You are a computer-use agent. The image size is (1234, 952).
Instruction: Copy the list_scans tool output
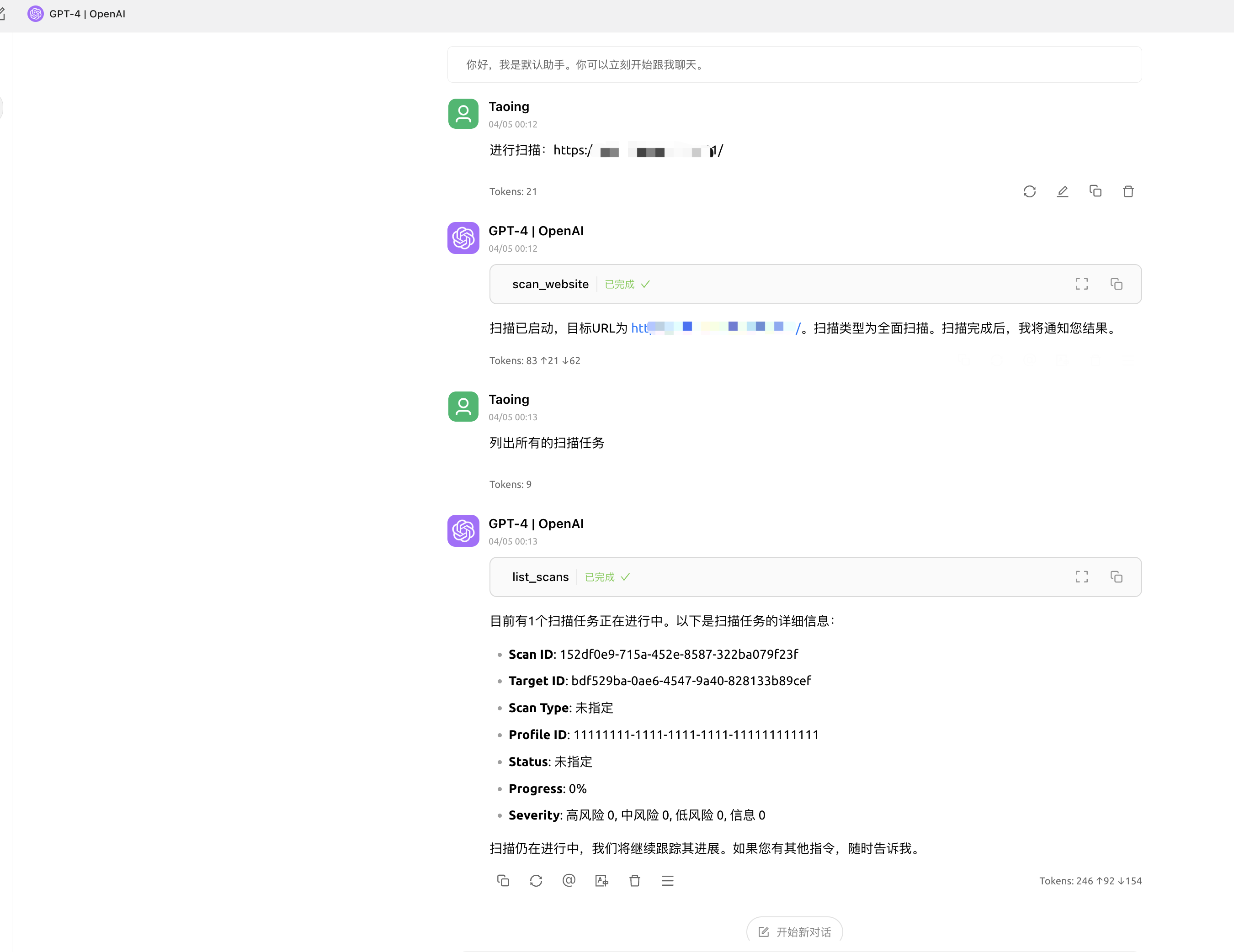coord(1116,576)
